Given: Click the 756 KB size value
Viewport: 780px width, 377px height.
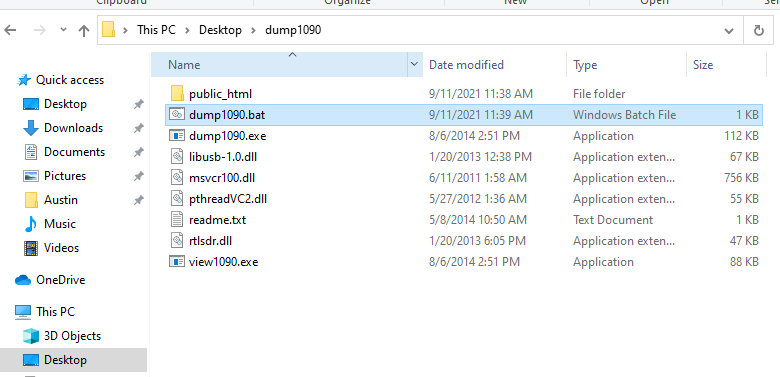Looking at the screenshot, I should pos(741,178).
